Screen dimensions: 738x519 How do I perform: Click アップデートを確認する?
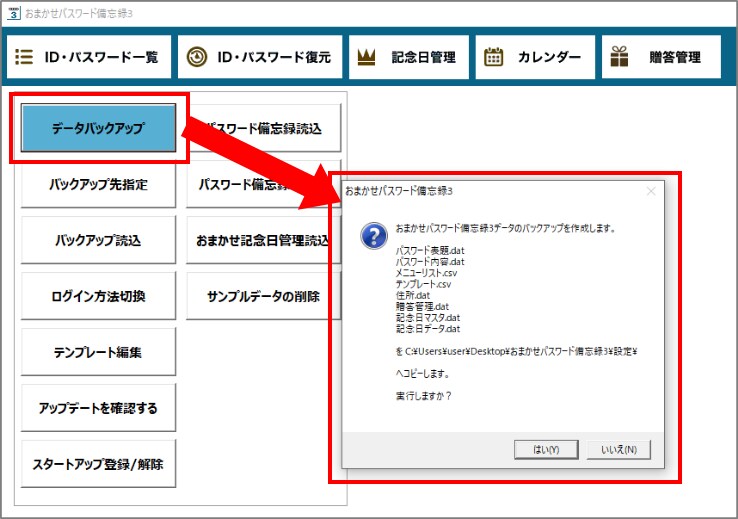tap(98, 408)
